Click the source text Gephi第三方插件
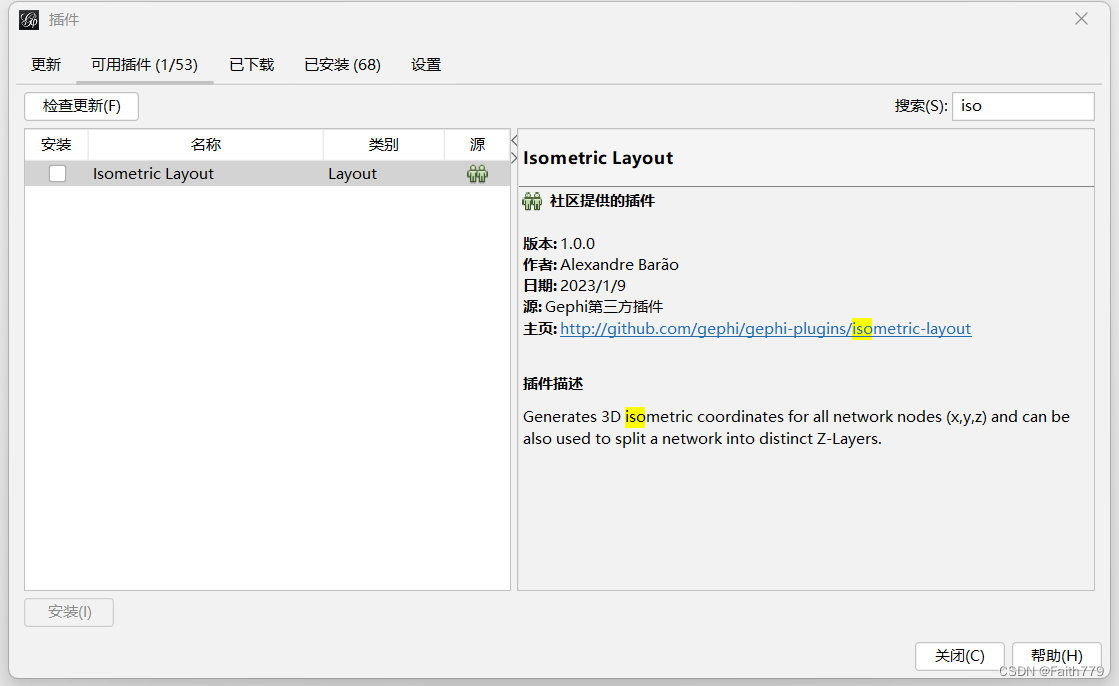Screen dimensions: 1119x686 [x=604, y=307]
